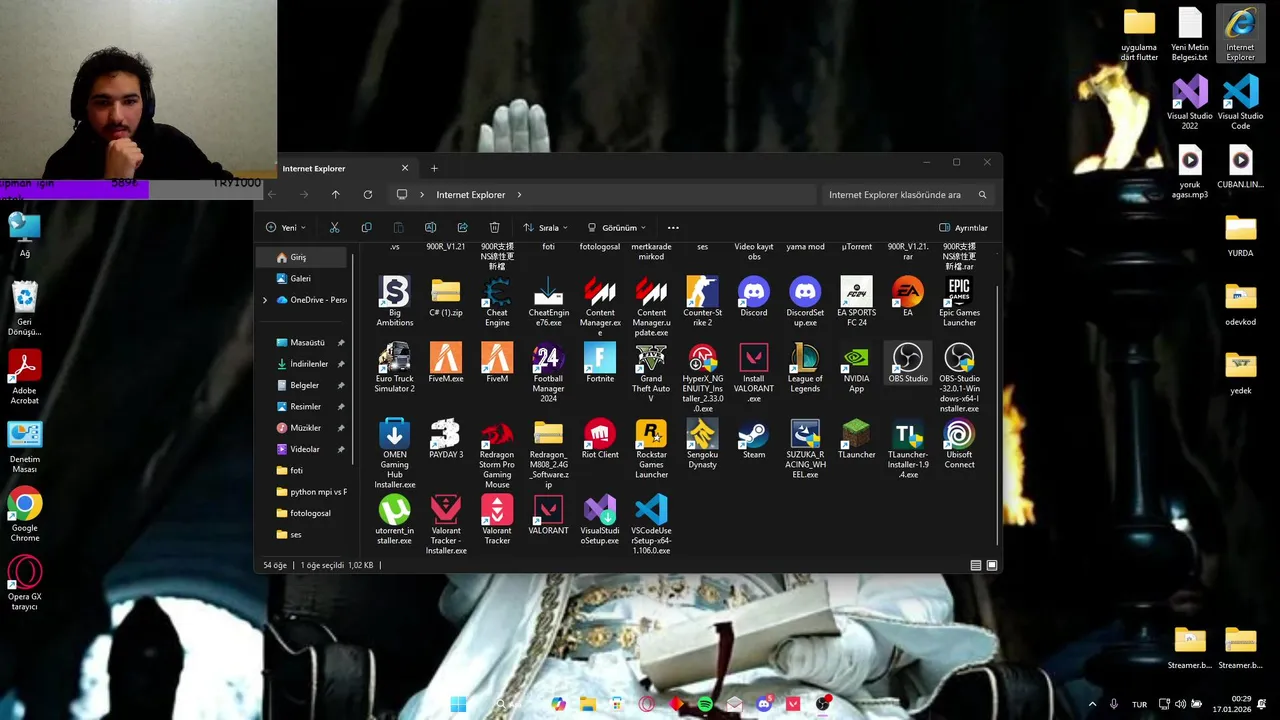Expand chevron after Internet Explorer breadcrumb
The image size is (1280, 720).
coord(520,195)
